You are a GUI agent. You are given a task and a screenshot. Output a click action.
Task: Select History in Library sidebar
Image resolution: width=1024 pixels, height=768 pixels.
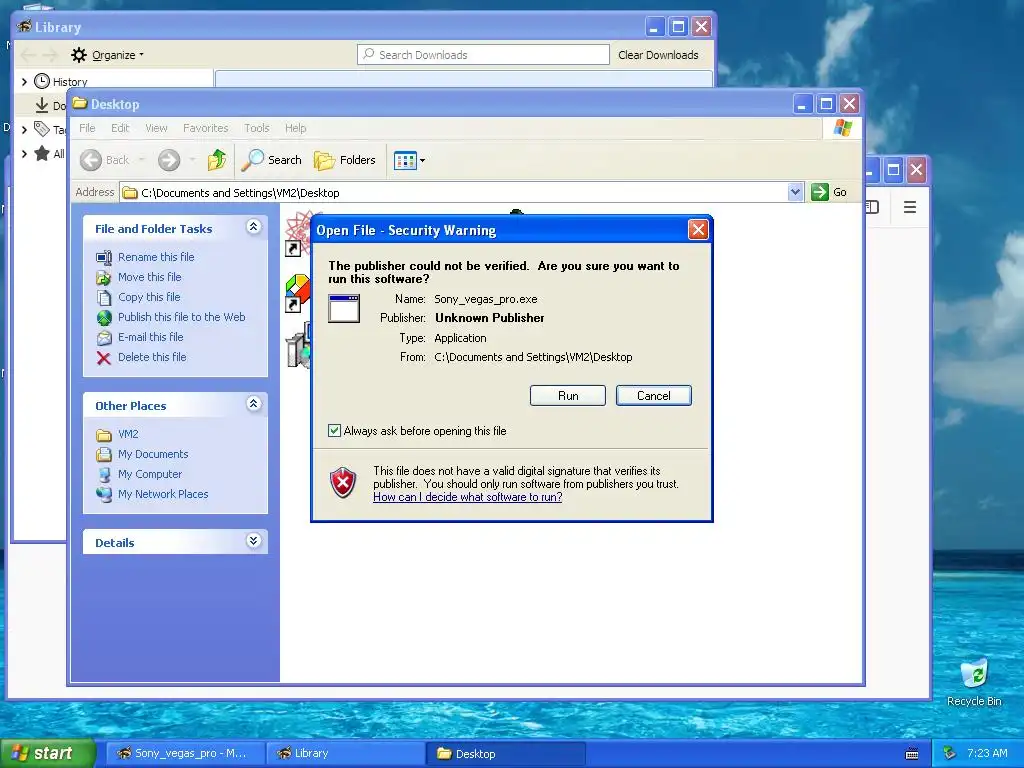coord(70,82)
